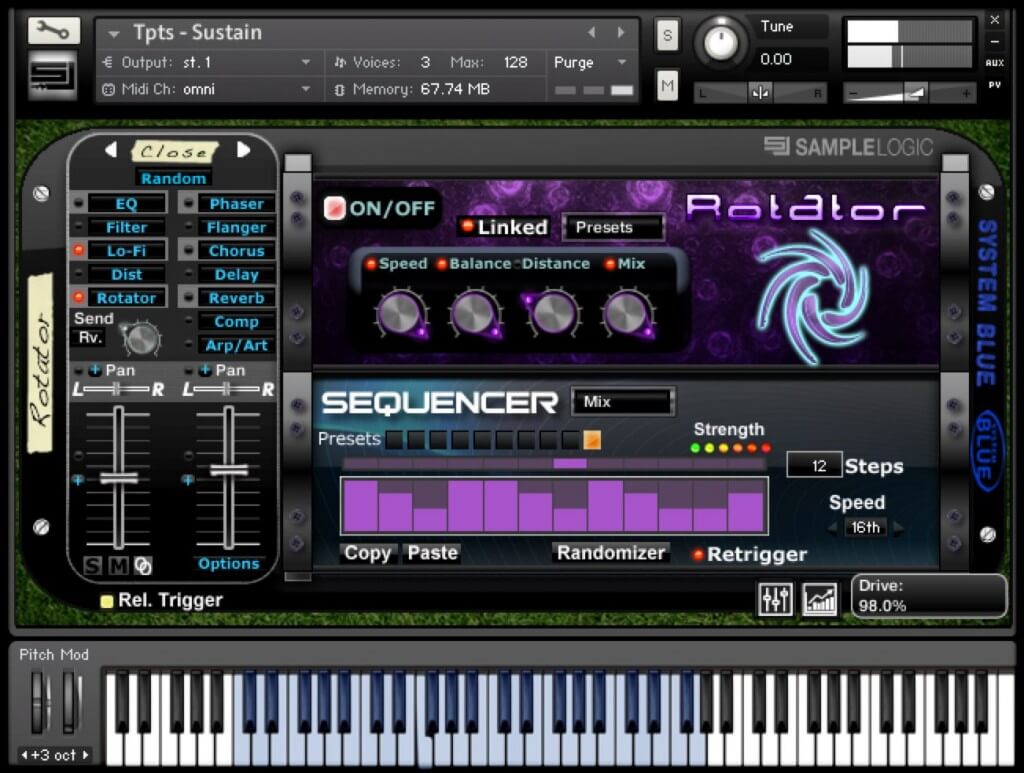Open the EQ effect page
The image size is (1024, 773).
point(126,204)
